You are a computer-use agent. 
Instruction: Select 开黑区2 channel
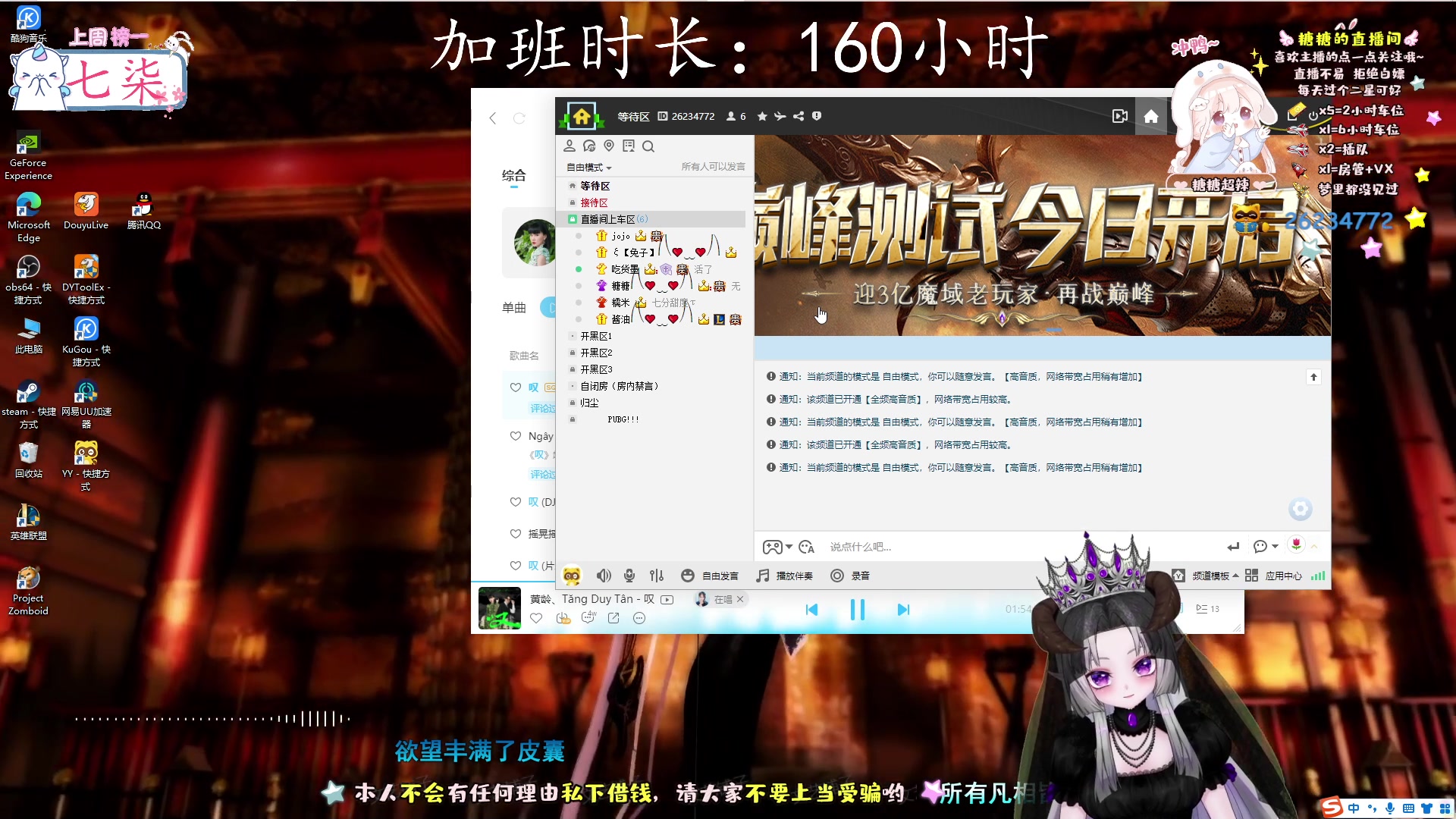pyautogui.click(x=596, y=353)
